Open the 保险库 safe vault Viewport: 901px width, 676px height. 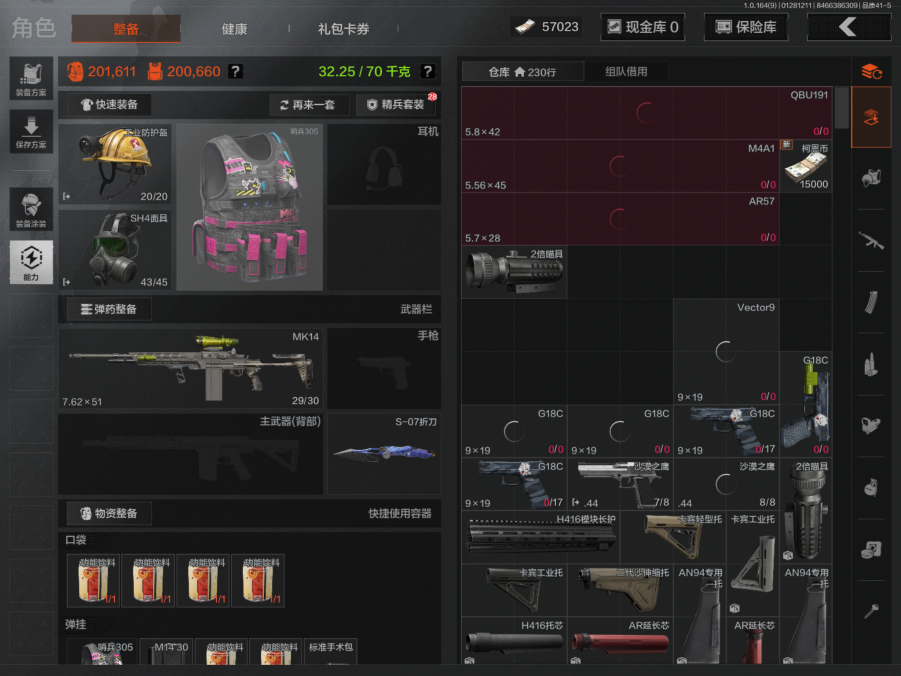pos(746,27)
